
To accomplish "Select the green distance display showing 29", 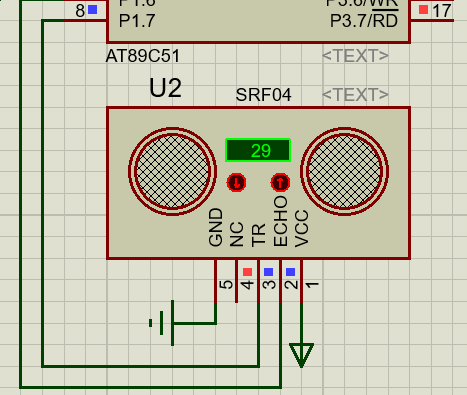I will point(258,150).
